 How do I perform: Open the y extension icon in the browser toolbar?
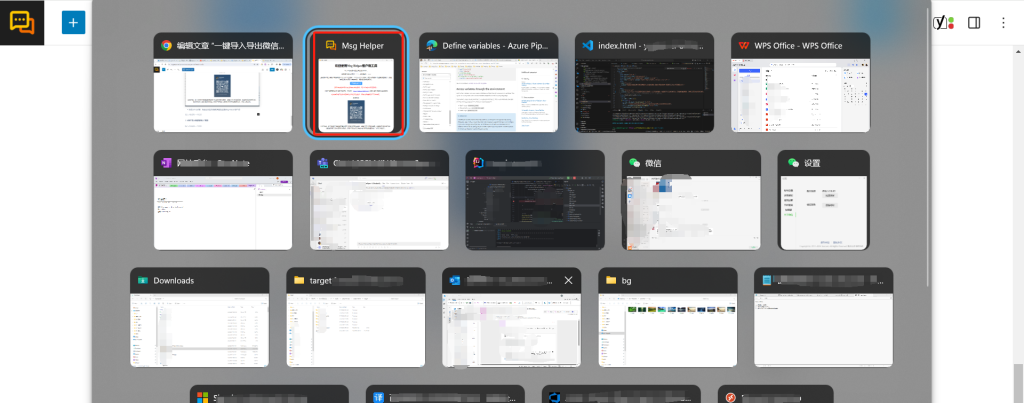coord(942,23)
